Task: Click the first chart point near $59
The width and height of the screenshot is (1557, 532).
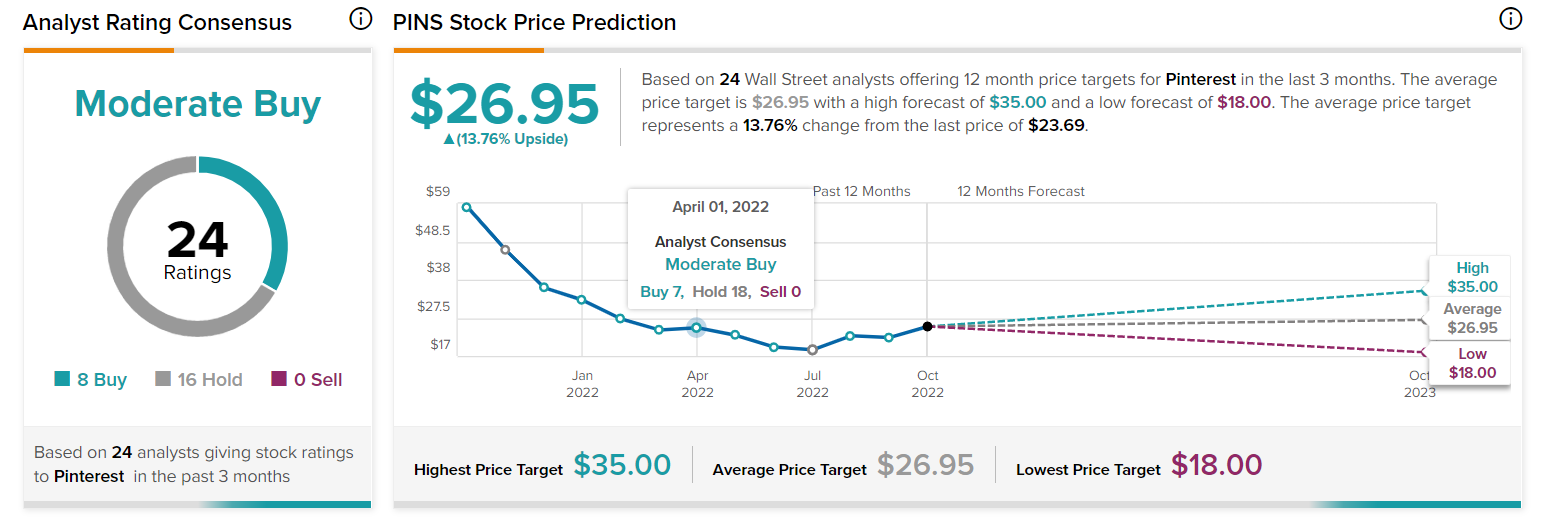Action: 466,208
